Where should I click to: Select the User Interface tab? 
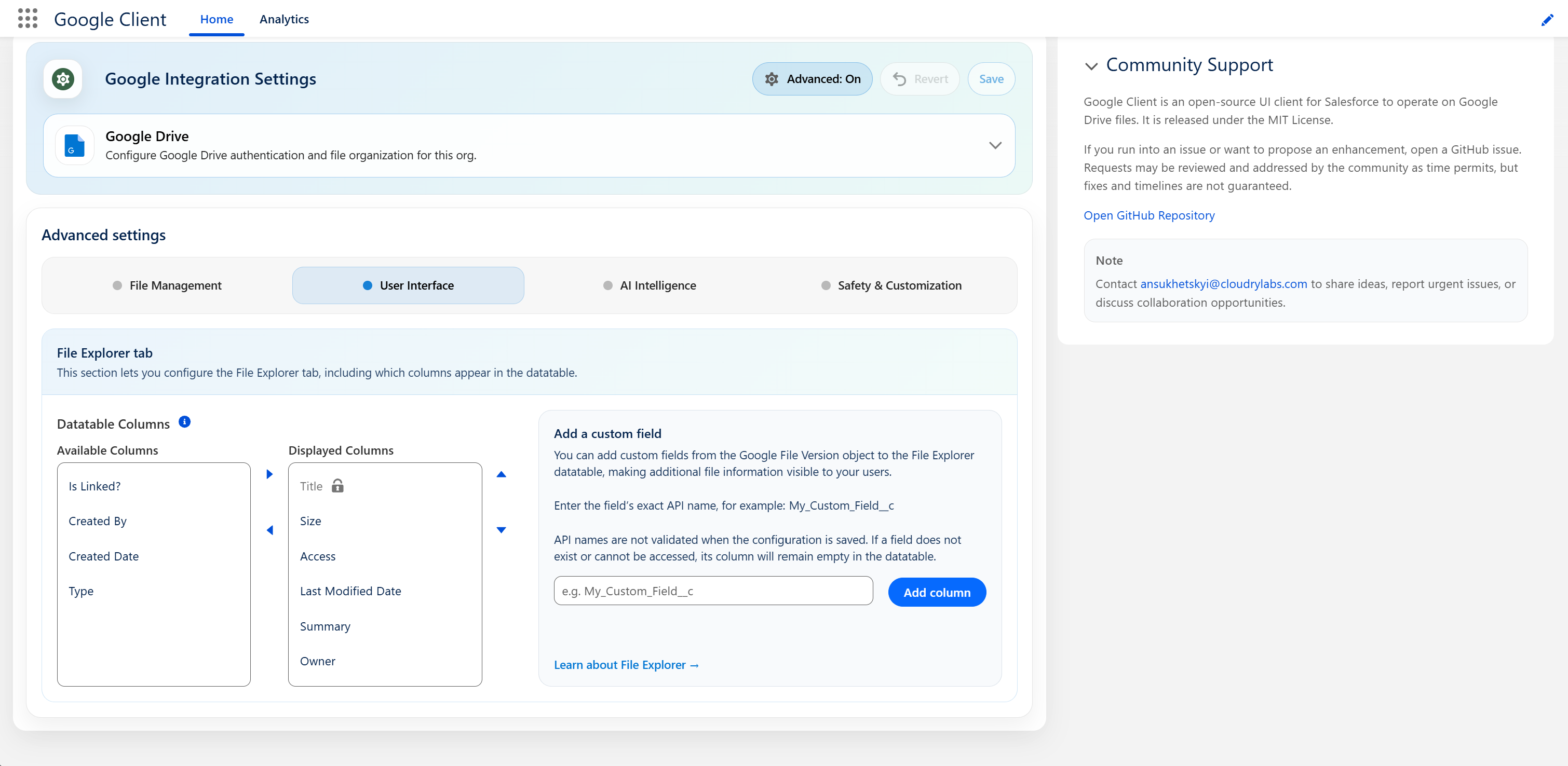(x=408, y=285)
